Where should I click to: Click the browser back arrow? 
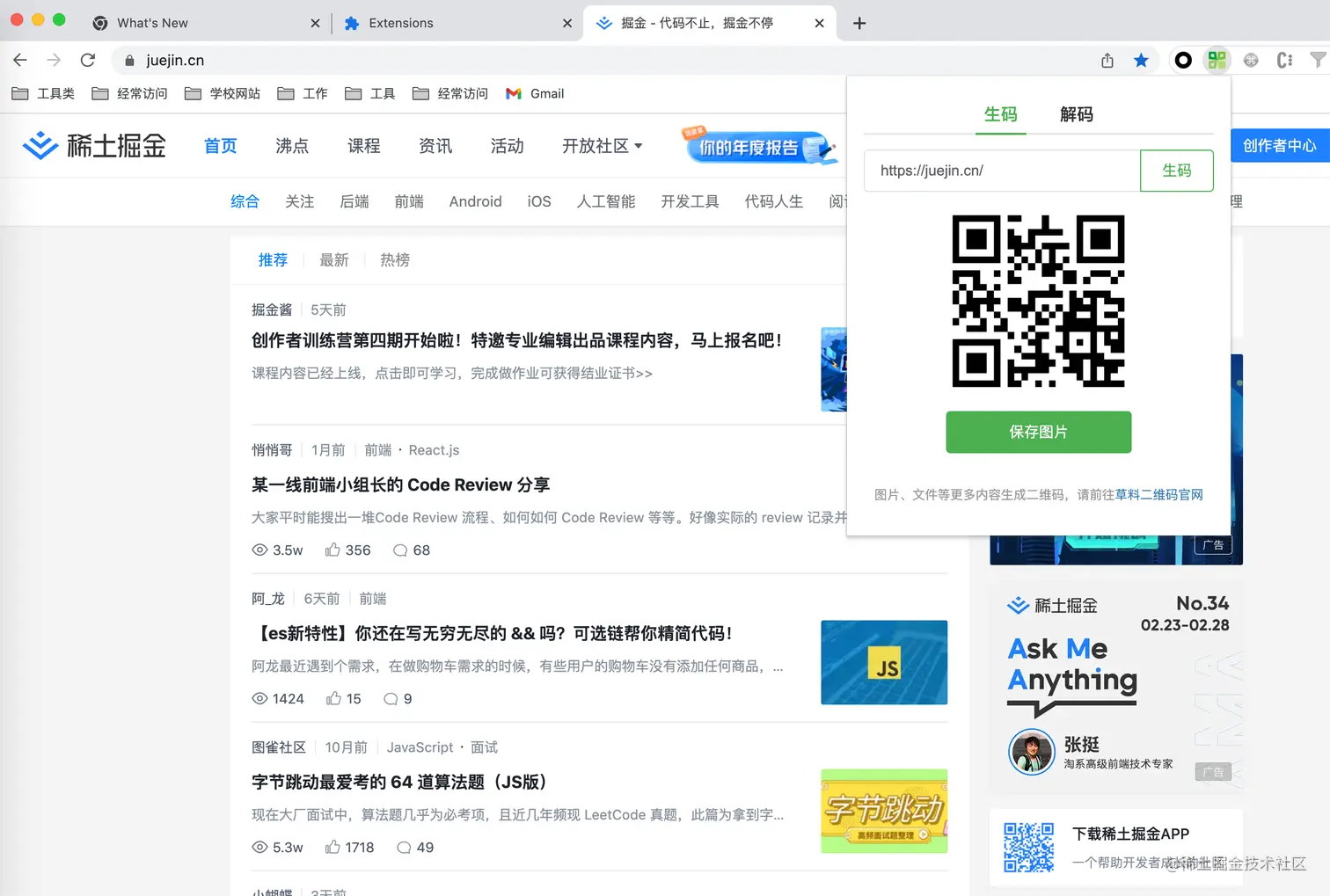[x=20, y=60]
